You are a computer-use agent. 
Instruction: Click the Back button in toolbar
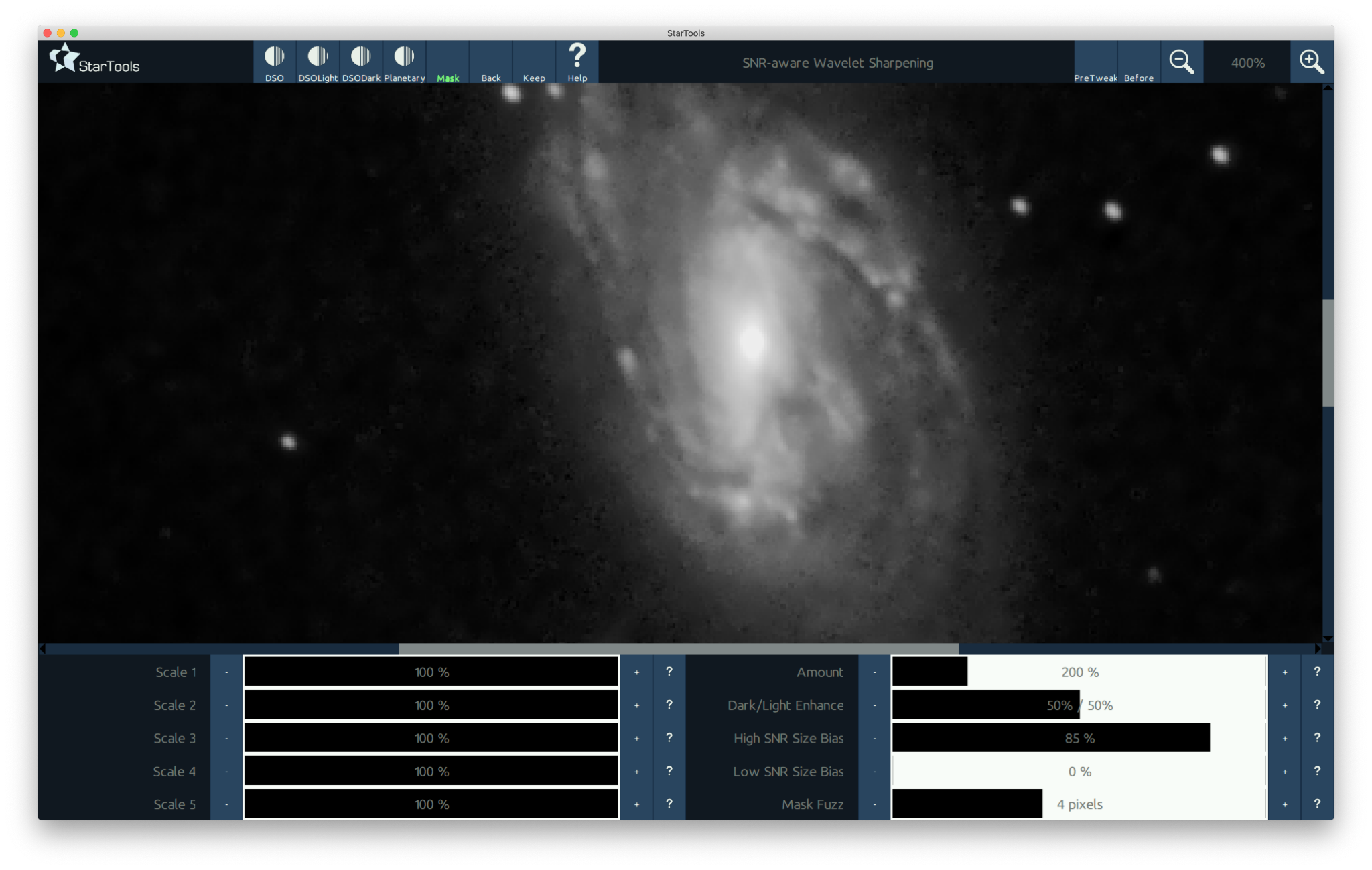coord(490,62)
